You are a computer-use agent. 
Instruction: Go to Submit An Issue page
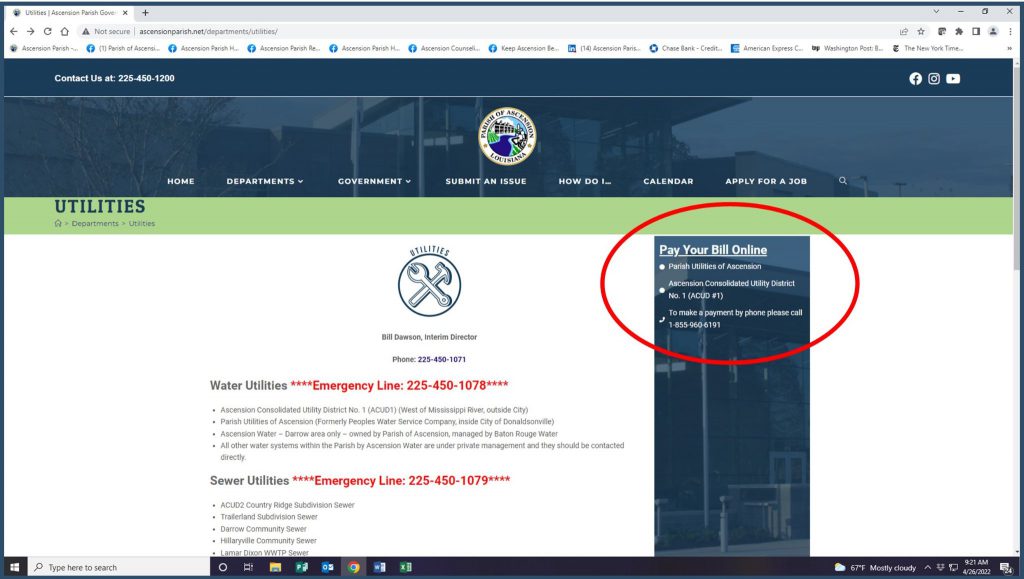pos(485,181)
